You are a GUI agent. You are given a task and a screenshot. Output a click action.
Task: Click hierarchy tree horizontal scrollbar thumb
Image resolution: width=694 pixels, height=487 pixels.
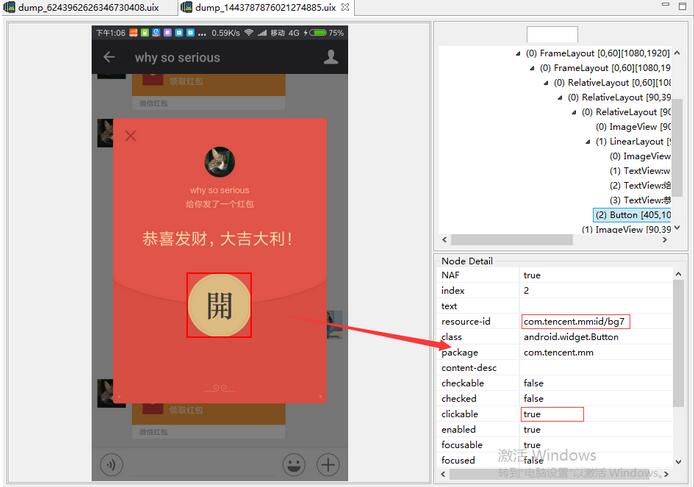tap(512, 240)
